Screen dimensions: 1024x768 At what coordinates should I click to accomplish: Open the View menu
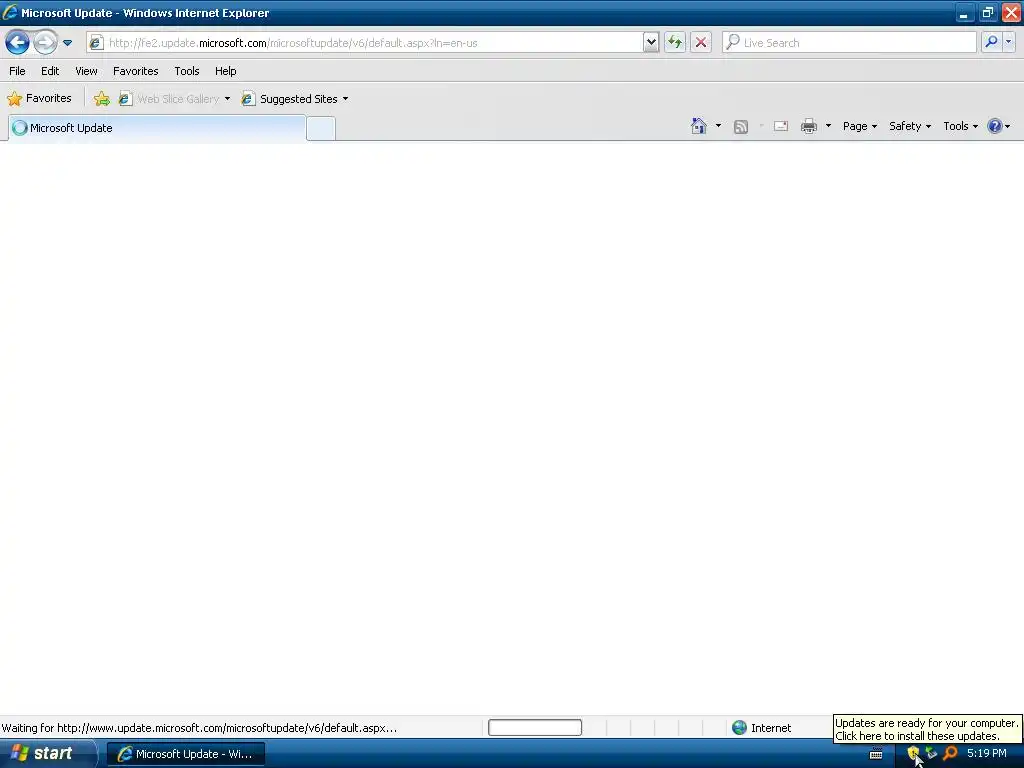pyautogui.click(x=86, y=71)
